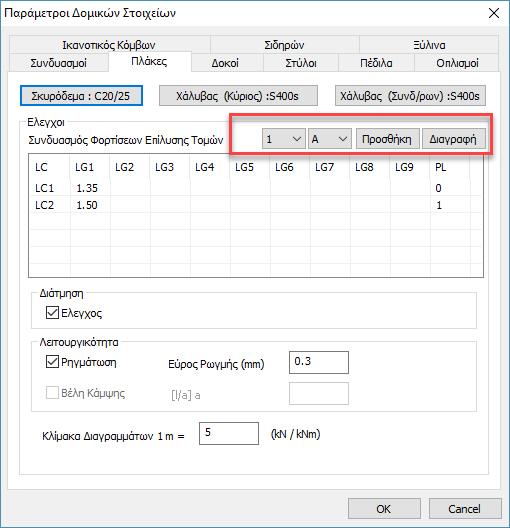Open the Στύλοι tab
This screenshot has height=528, width=510.
pos(301,63)
